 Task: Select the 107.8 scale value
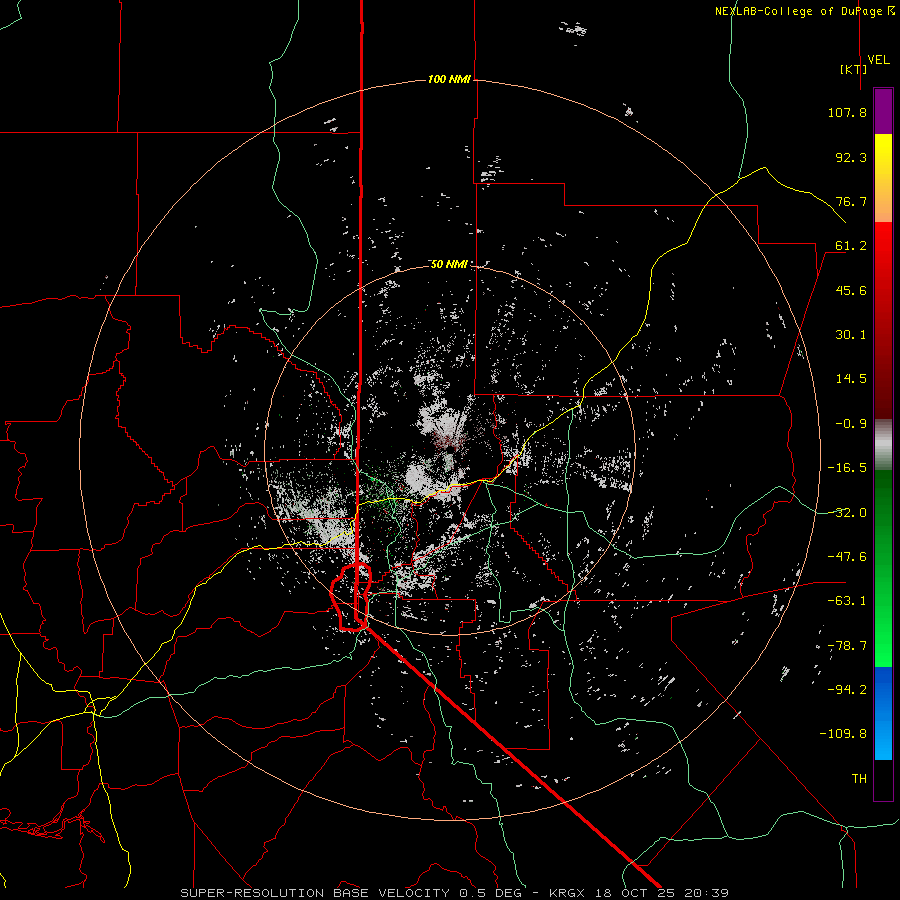(x=847, y=112)
